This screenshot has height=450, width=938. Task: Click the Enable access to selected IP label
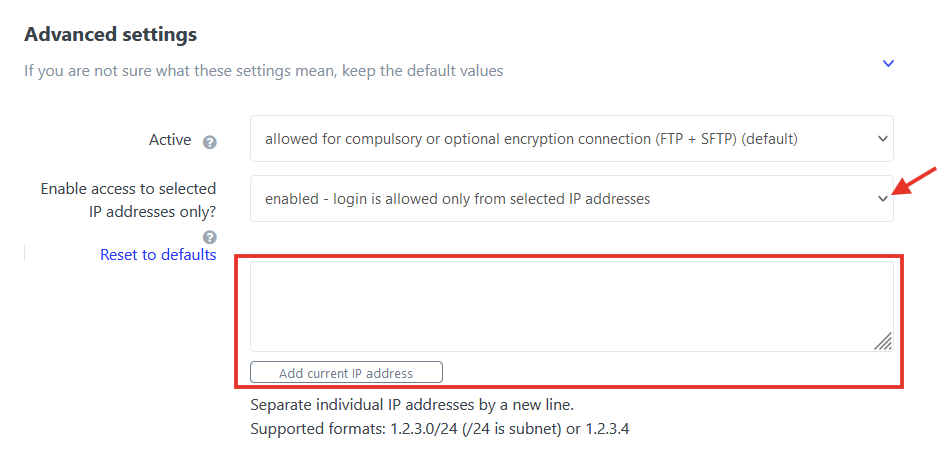click(128, 200)
